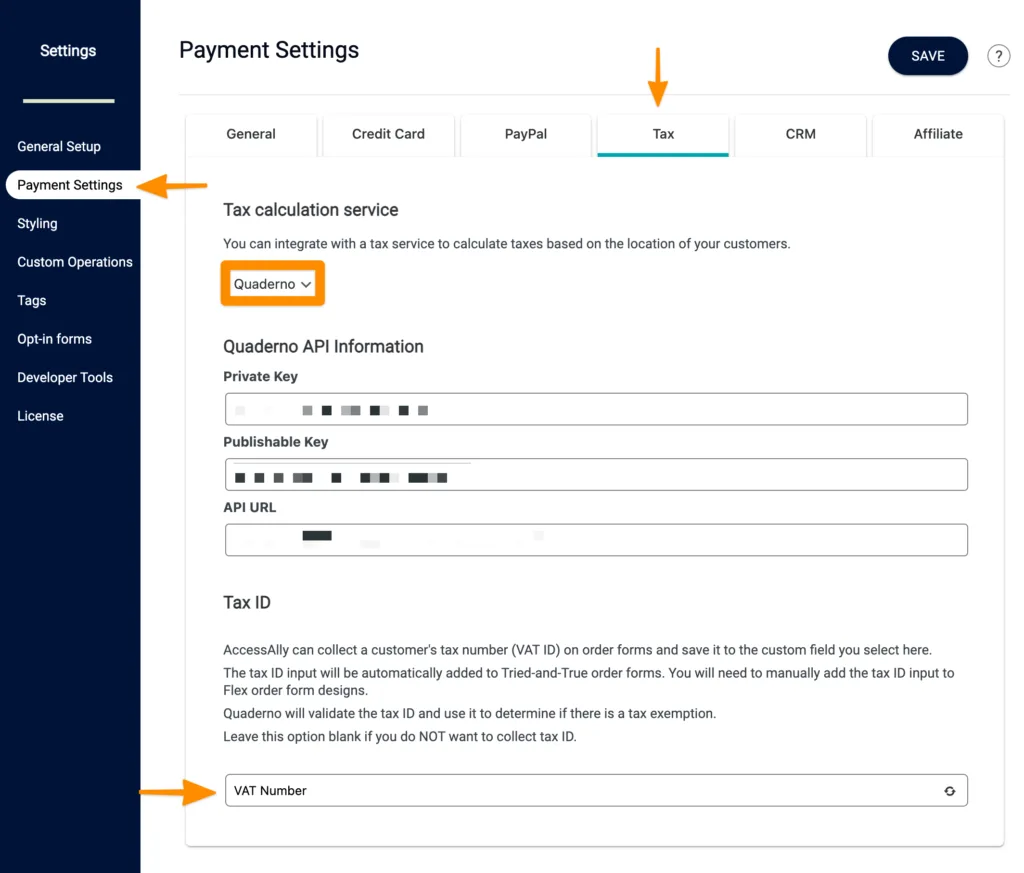Click the help question mark icon
This screenshot has width=1024, height=873.
(998, 56)
